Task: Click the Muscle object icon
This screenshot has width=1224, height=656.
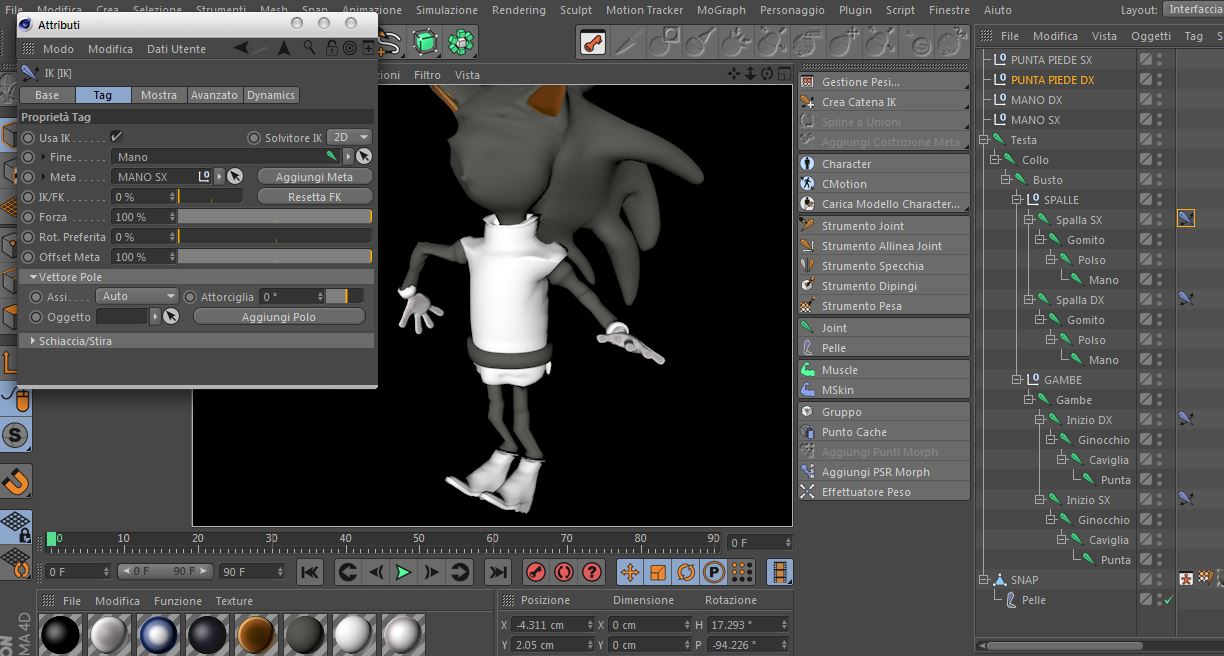Action: [808, 370]
